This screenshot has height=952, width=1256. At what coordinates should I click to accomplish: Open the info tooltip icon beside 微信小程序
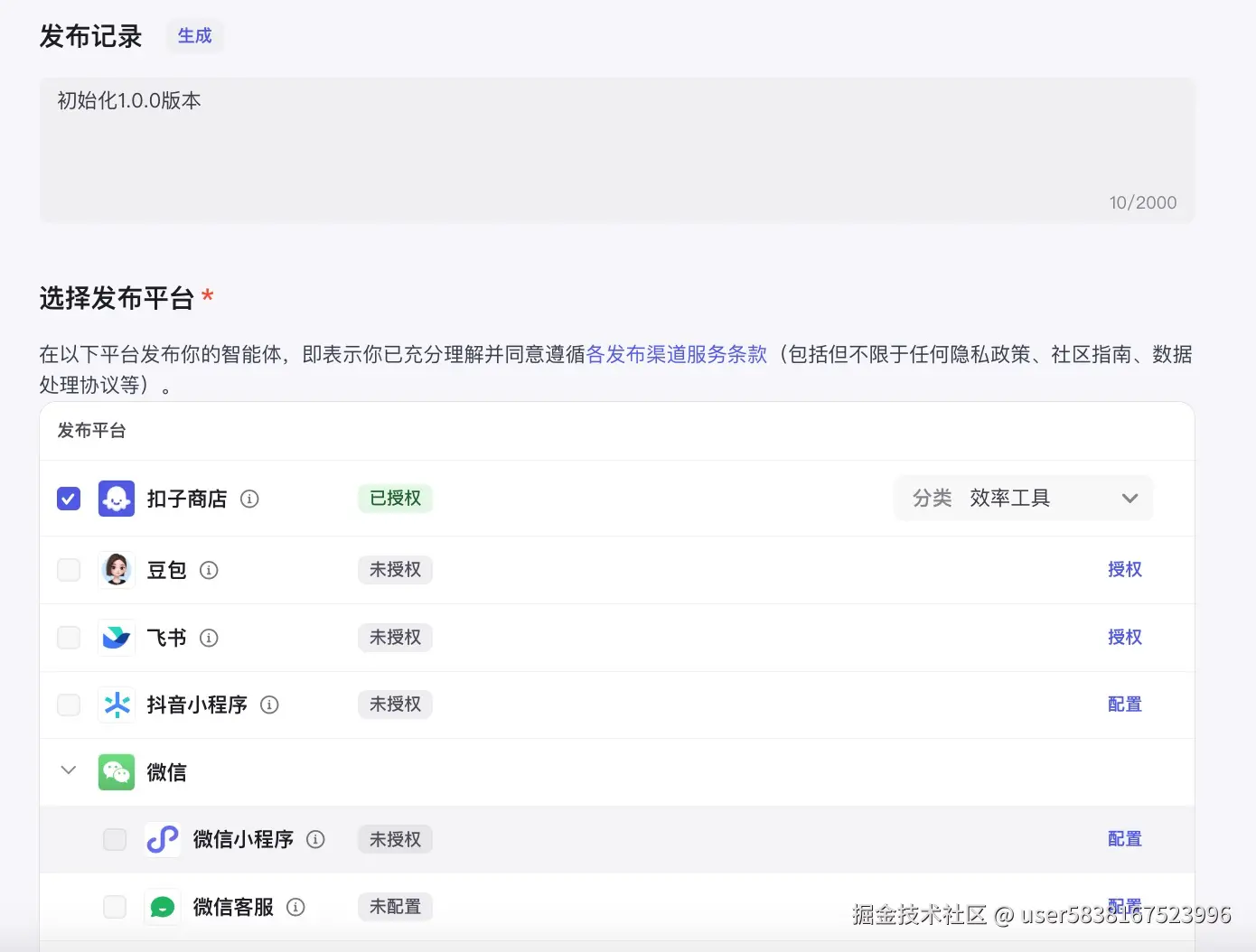(x=315, y=839)
